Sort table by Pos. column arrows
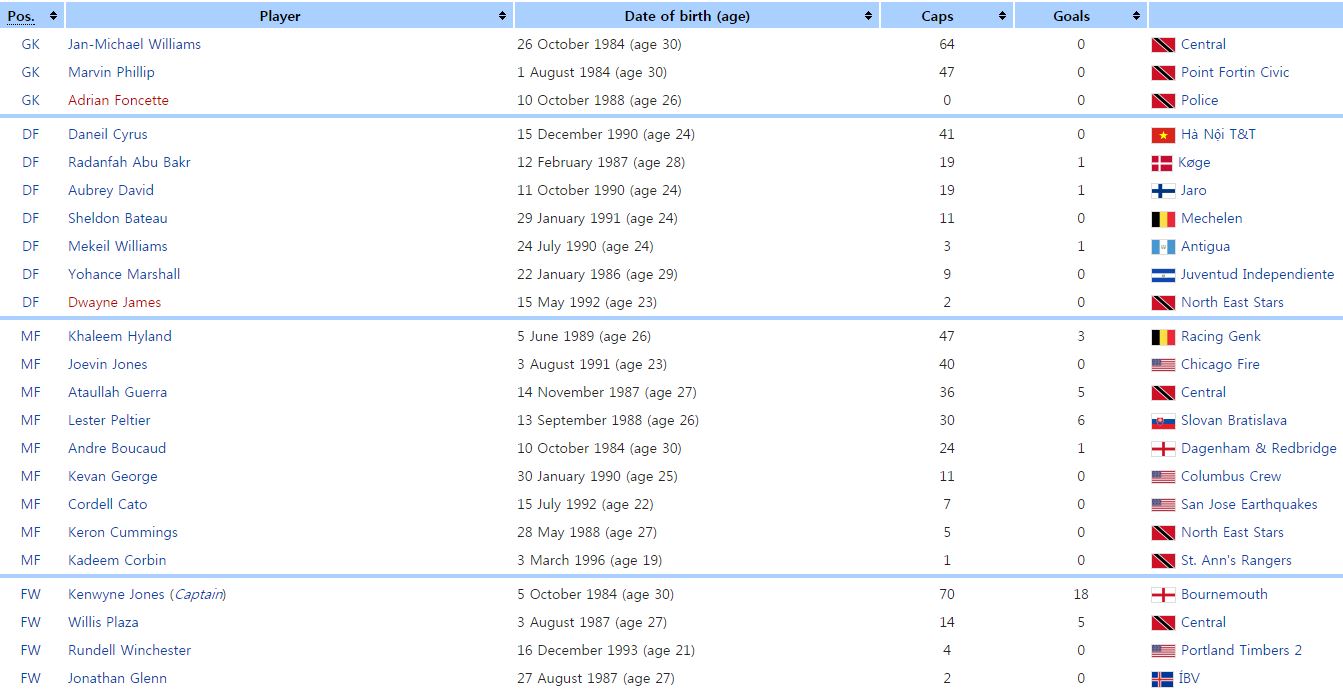The height and width of the screenshot is (693, 1343). [53, 16]
